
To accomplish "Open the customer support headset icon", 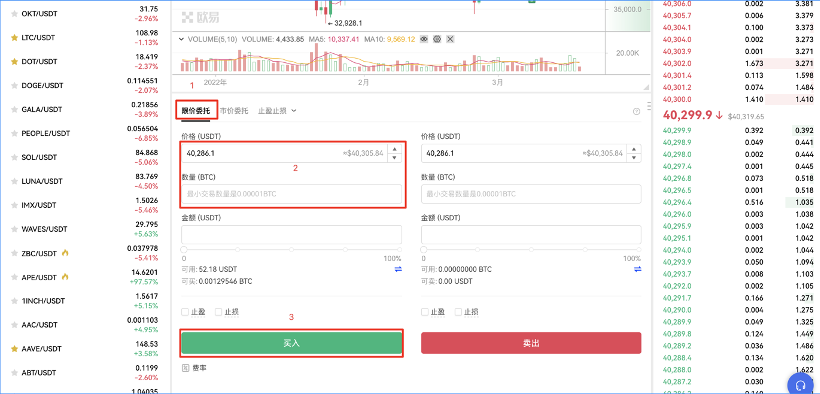I will [x=800, y=385].
